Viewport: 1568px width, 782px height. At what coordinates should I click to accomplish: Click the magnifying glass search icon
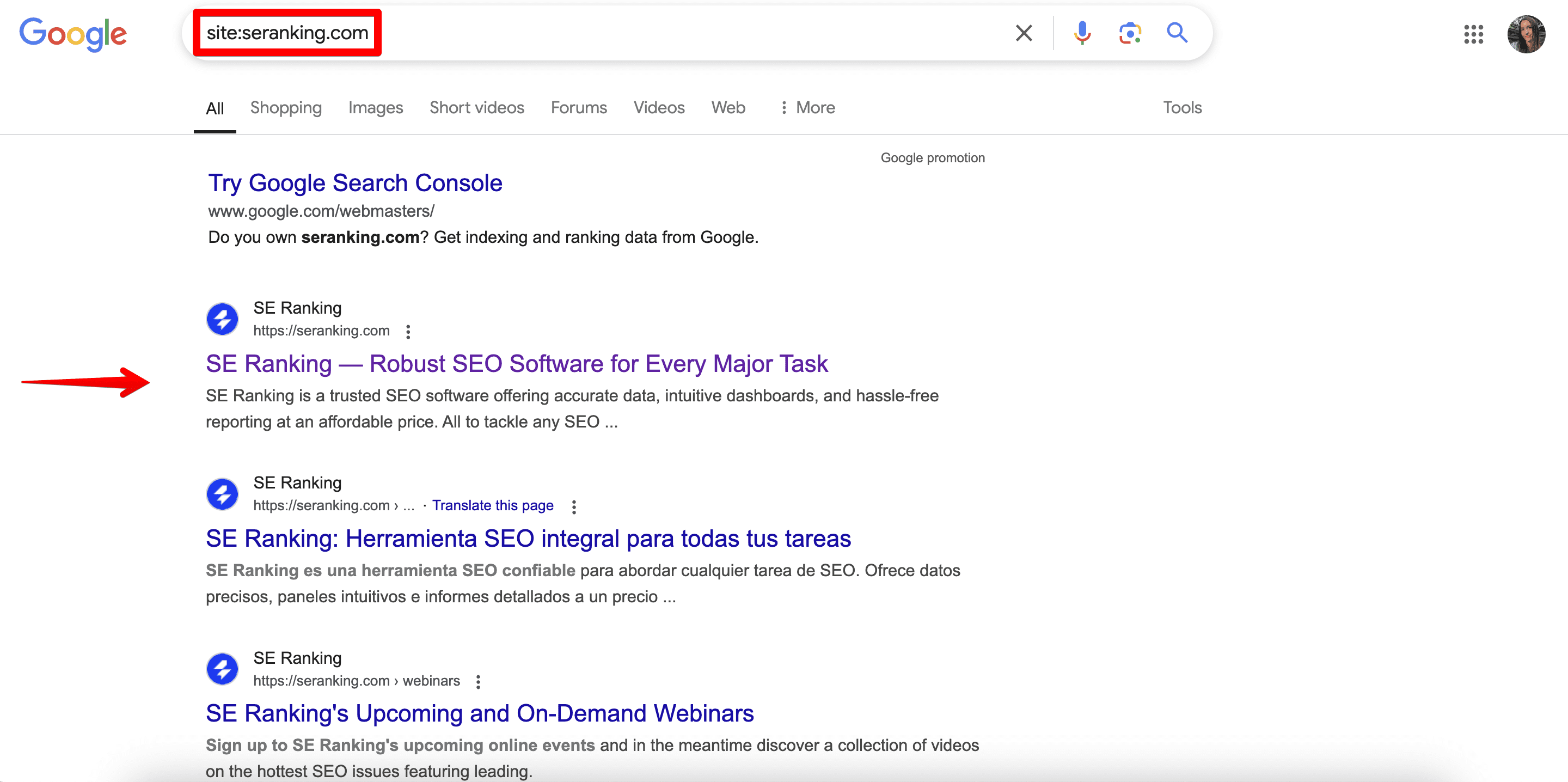click(x=1177, y=33)
